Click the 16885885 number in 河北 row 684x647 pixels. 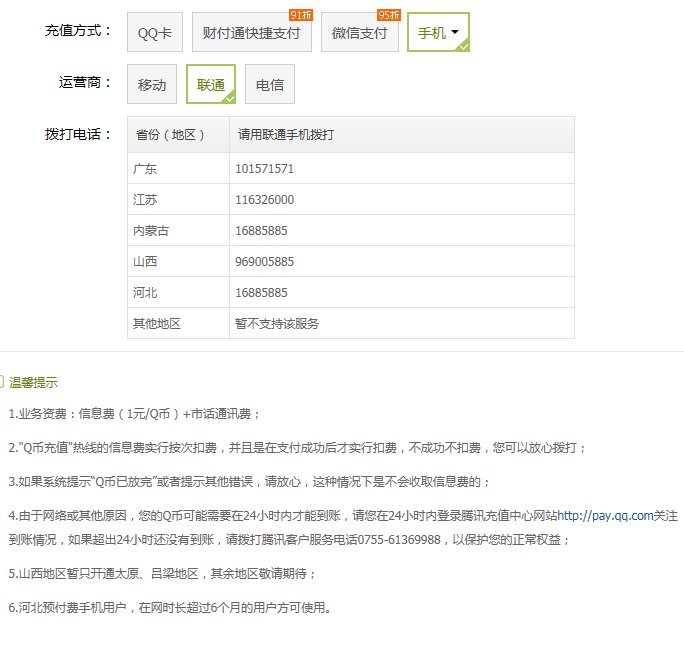(261, 293)
